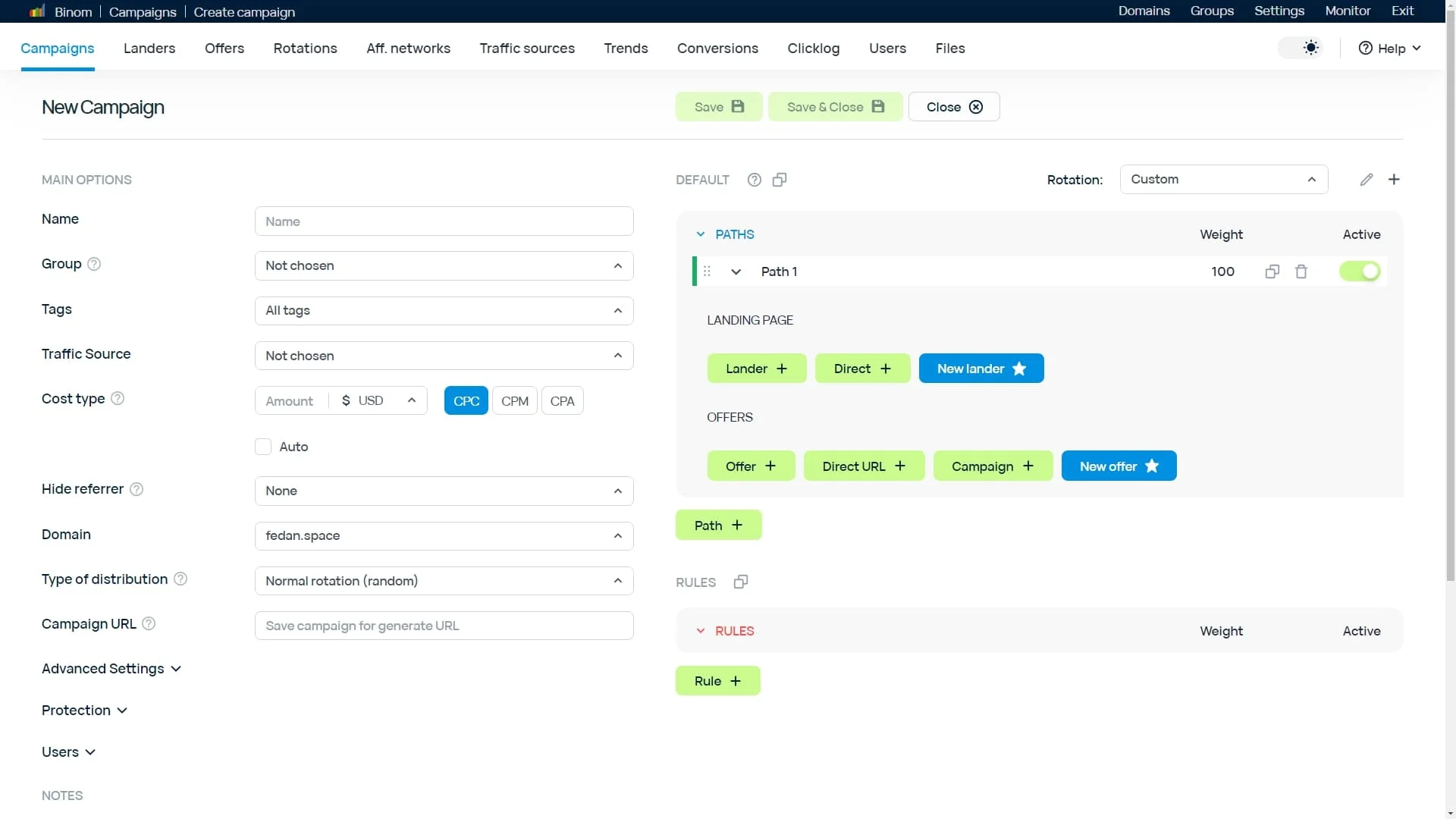Open the Aff. networks tab
This screenshot has width=1456, height=819.
click(408, 48)
